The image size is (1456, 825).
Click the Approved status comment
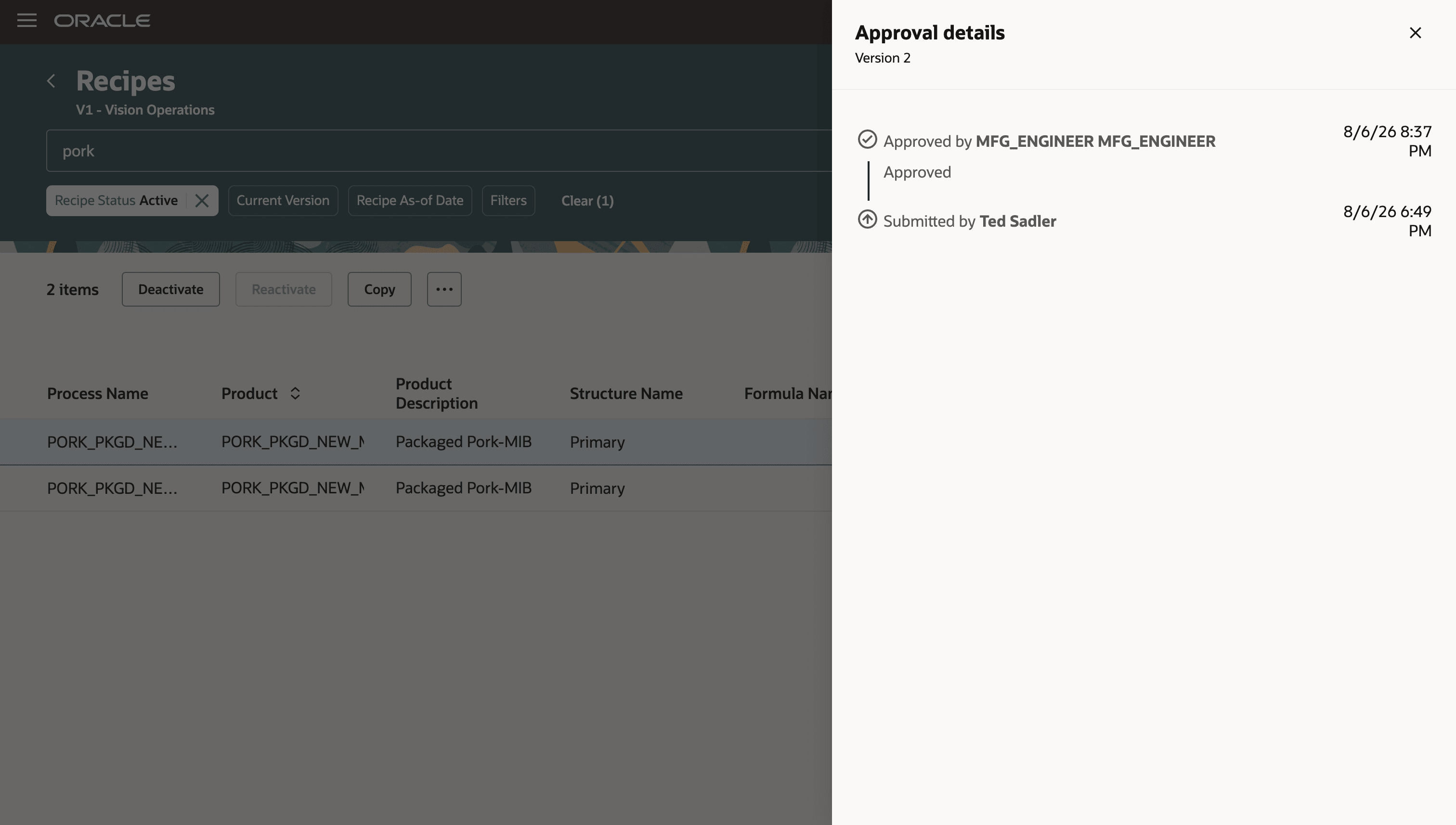coord(917,172)
